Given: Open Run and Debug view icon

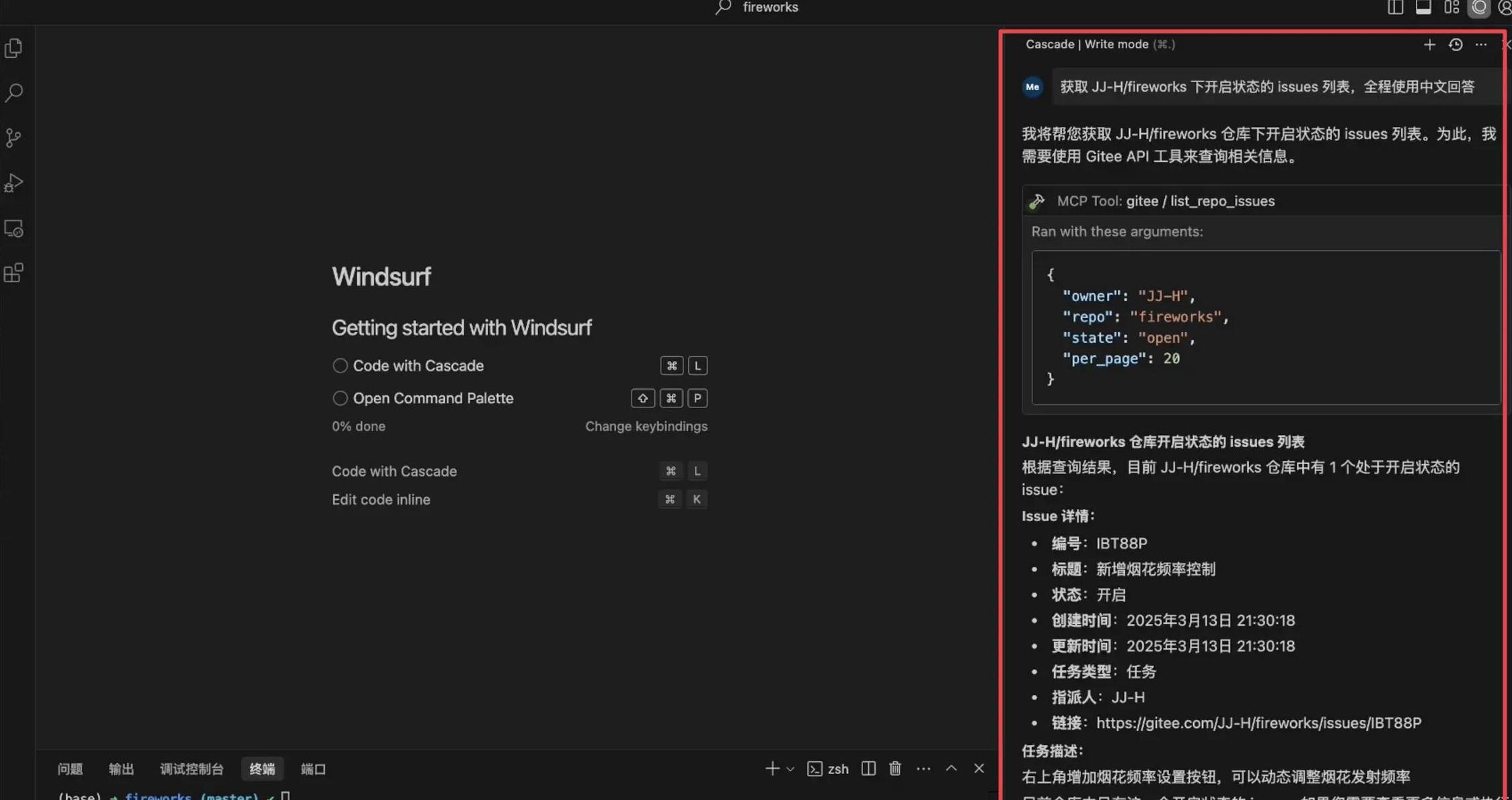Looking at the screenshot, I should tap(13, 183).
